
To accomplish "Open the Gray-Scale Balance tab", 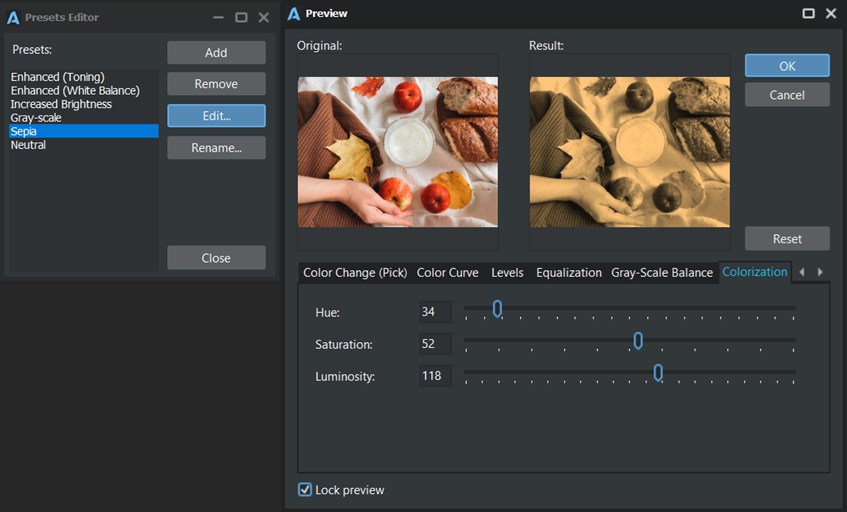I will (x=661, y=272).
